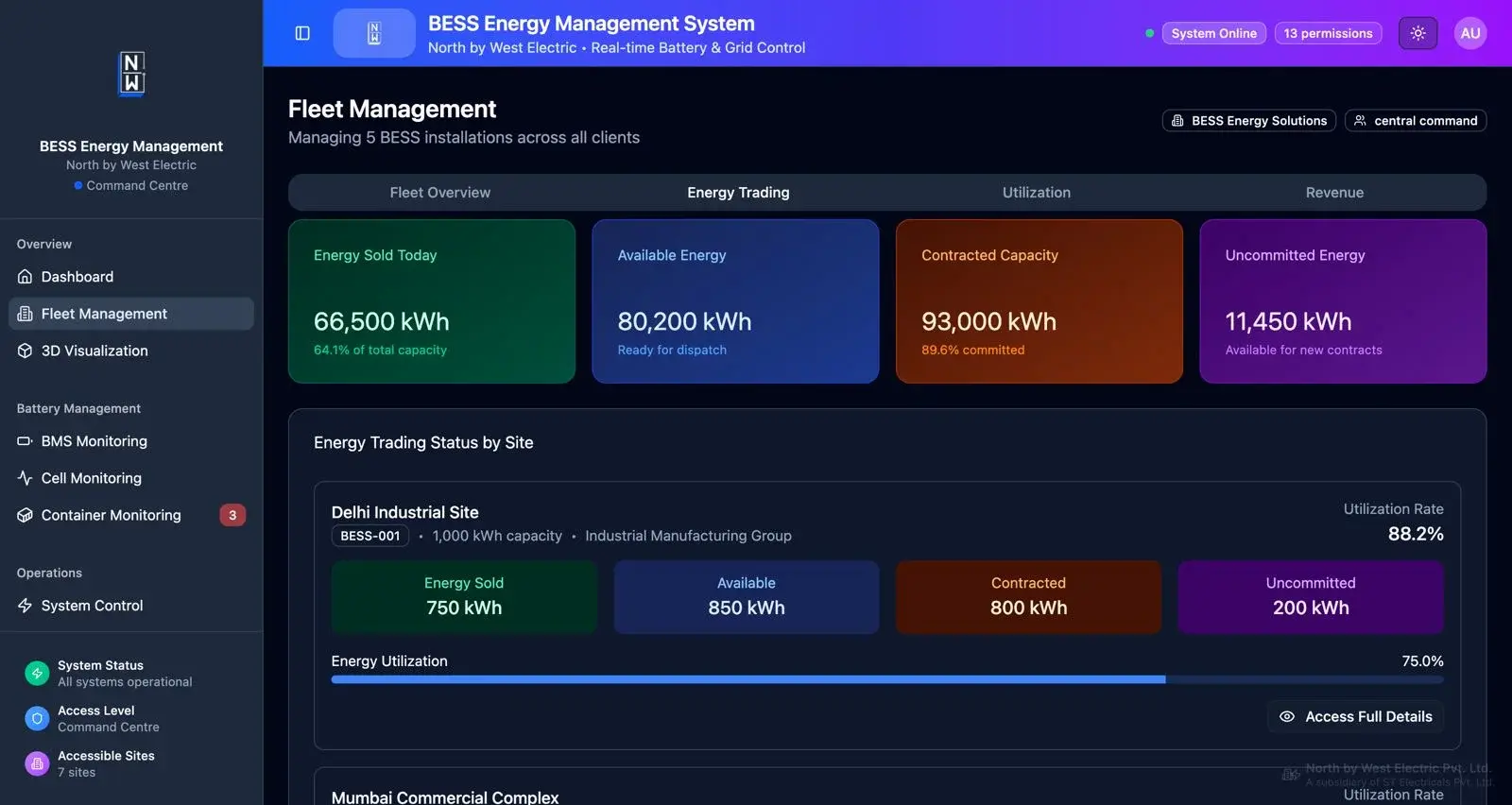
Task: Click the Container Monitoring box icon
Action: pyautogui.click(x=26, y=515)
